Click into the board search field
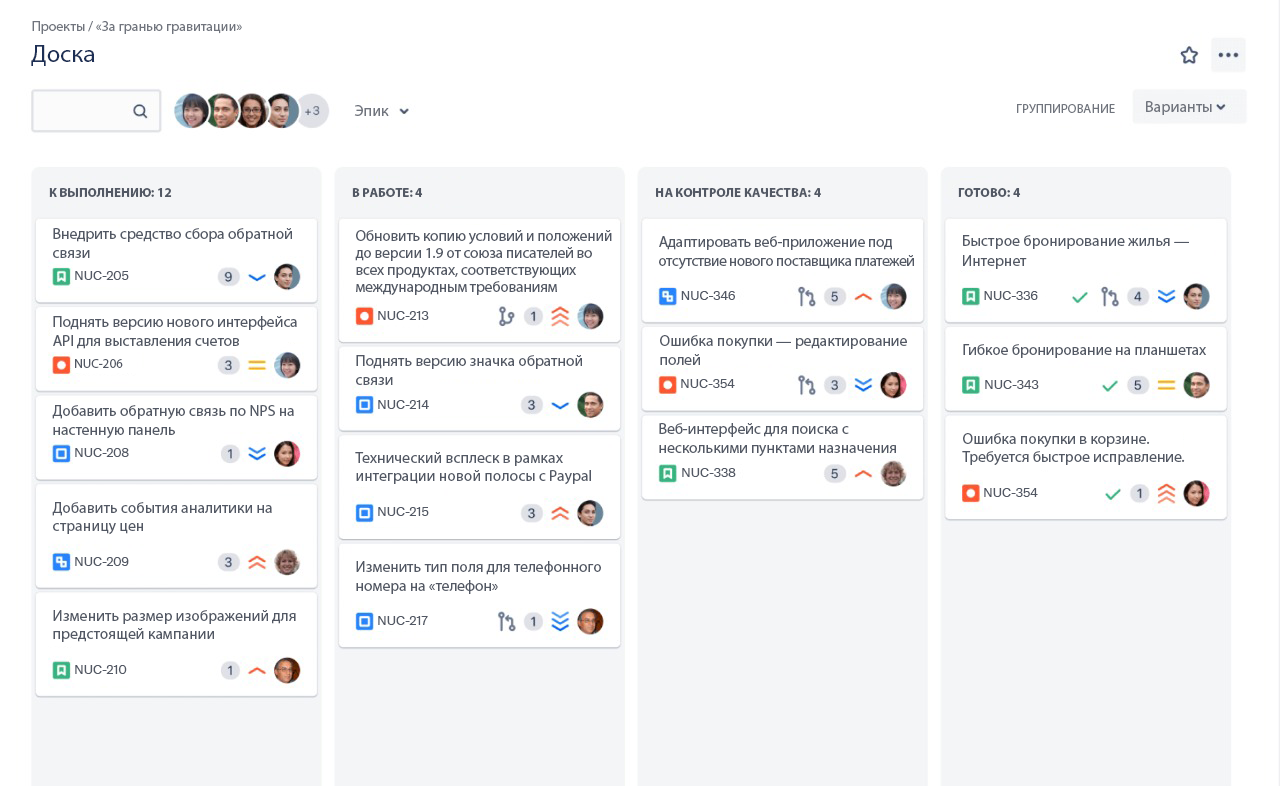The width and height of the screenshot is (1280, 786). pyautogui.click(x=82, y=111)
